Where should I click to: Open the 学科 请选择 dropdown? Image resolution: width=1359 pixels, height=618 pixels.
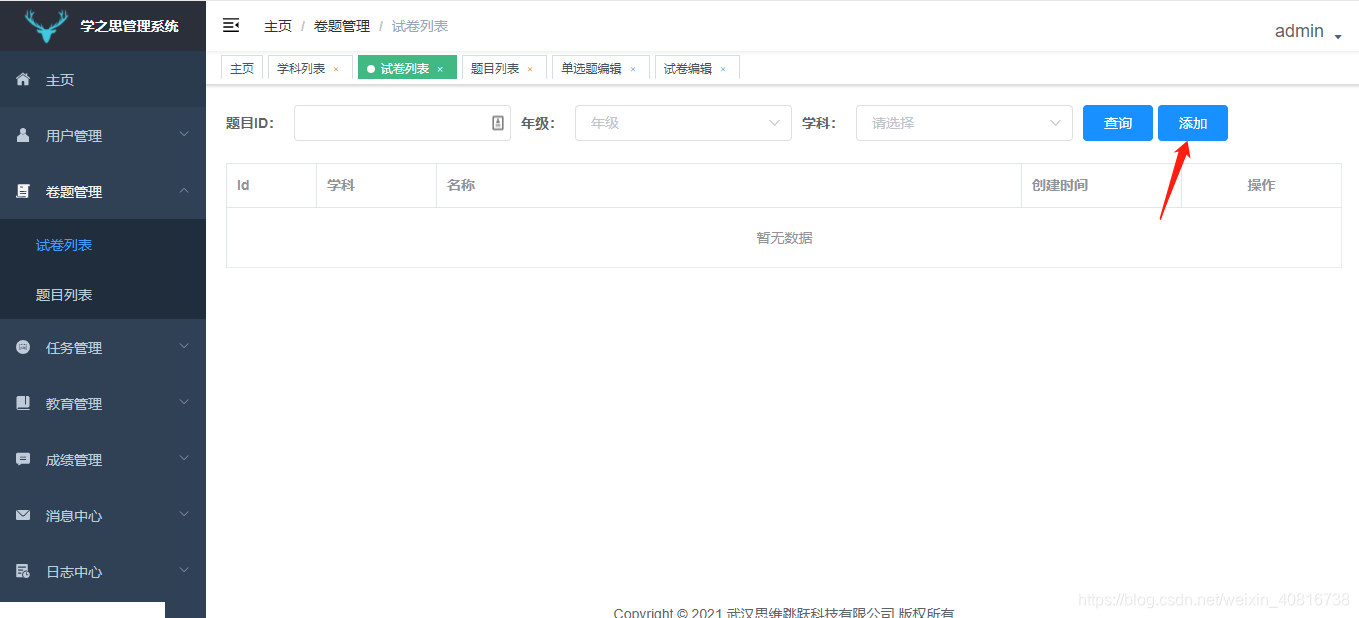[x=963, y=122]
